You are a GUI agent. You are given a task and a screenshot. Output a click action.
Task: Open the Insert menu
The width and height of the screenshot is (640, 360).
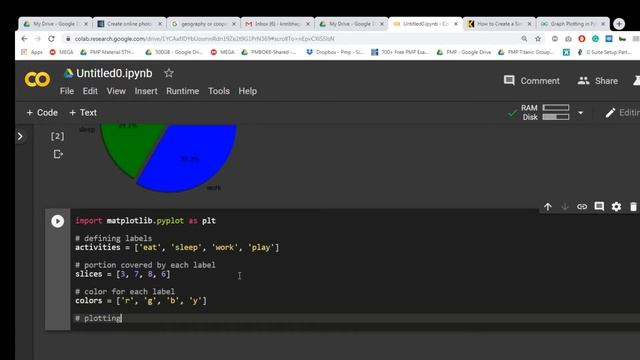click(146, 91)
